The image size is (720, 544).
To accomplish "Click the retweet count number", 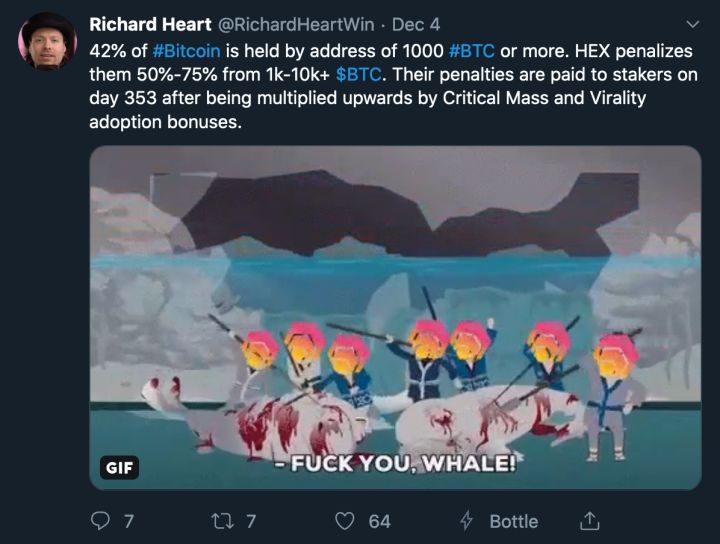I will point(251,521).
